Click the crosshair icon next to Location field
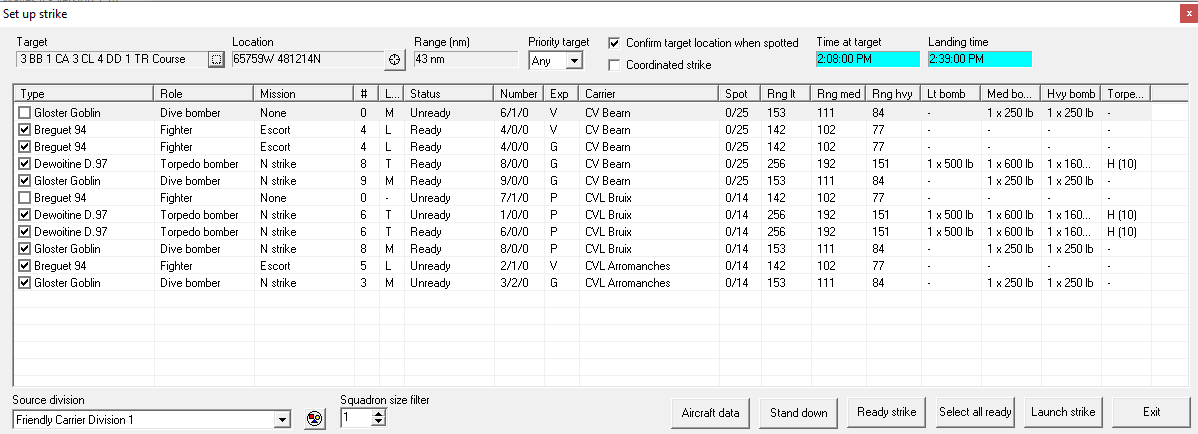 click(x=394, y=60)
